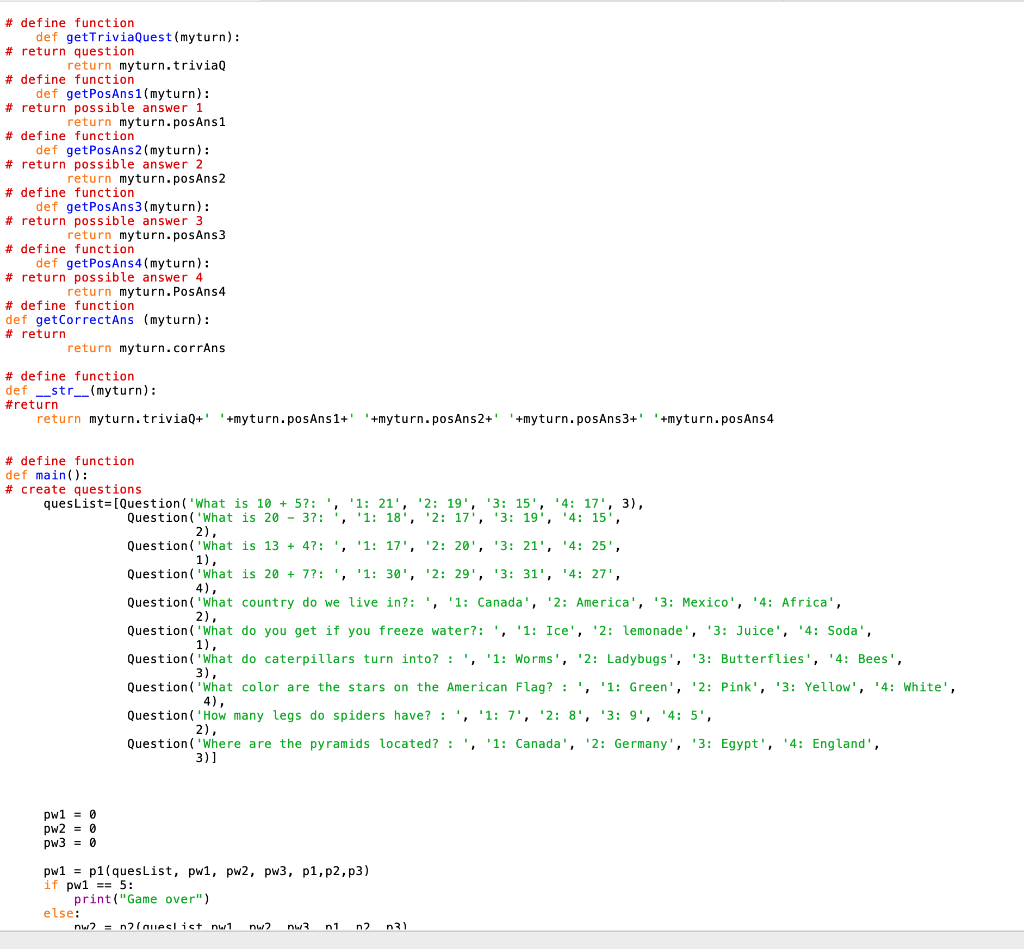Click the getPosAns1 function definition
The height and width of the screenshot is (949, 1024).
click(x=123, y=93)
